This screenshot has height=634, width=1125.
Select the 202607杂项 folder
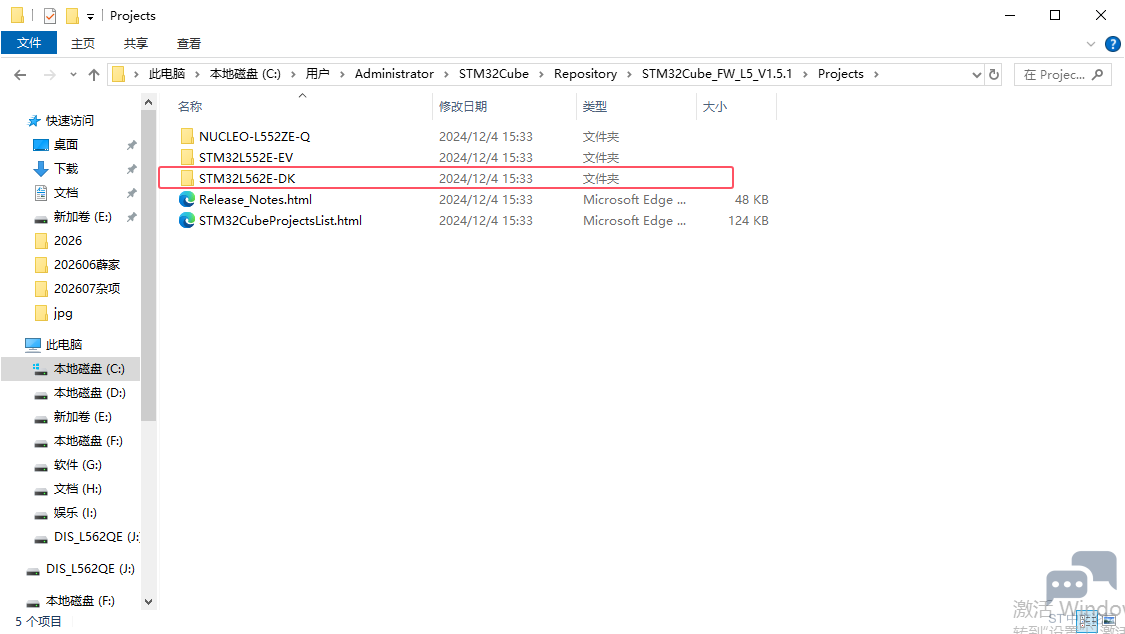[x=87, y=289]
